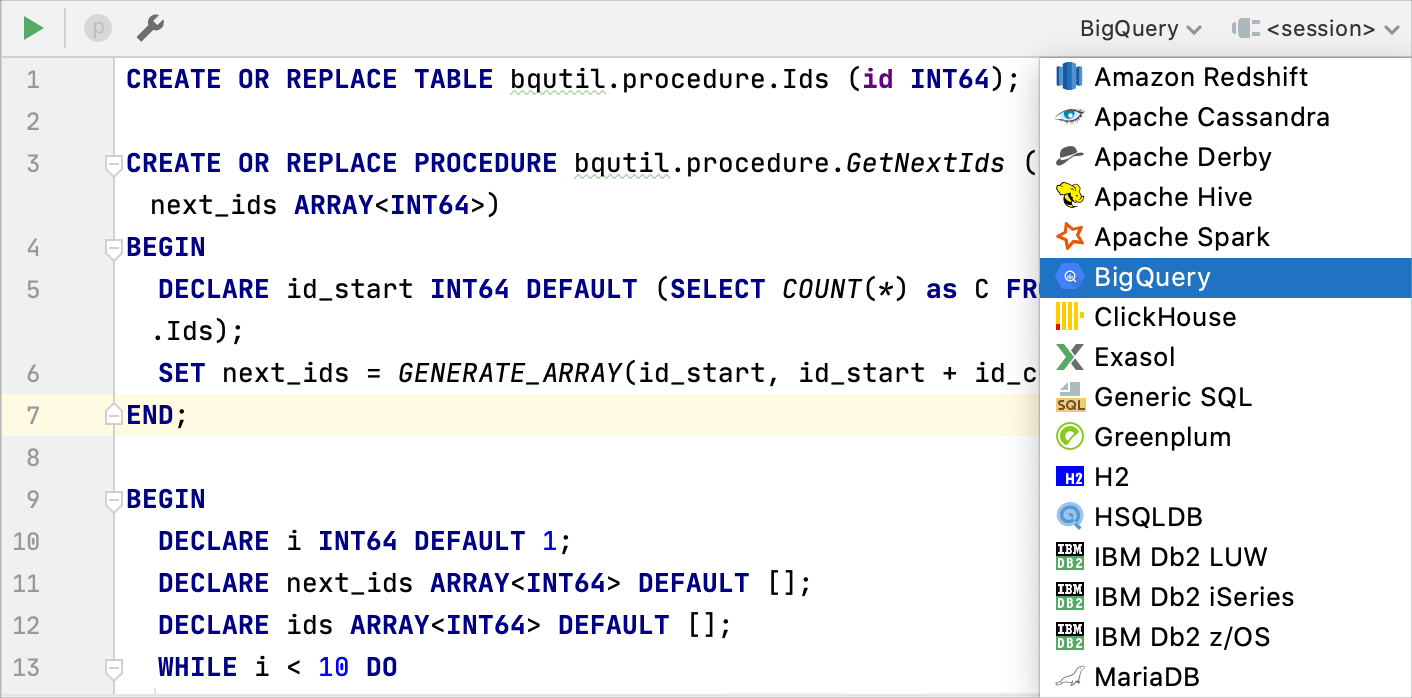Click the Amazon Redshift icon
1412x698 pixels.
pos(1070,77)
